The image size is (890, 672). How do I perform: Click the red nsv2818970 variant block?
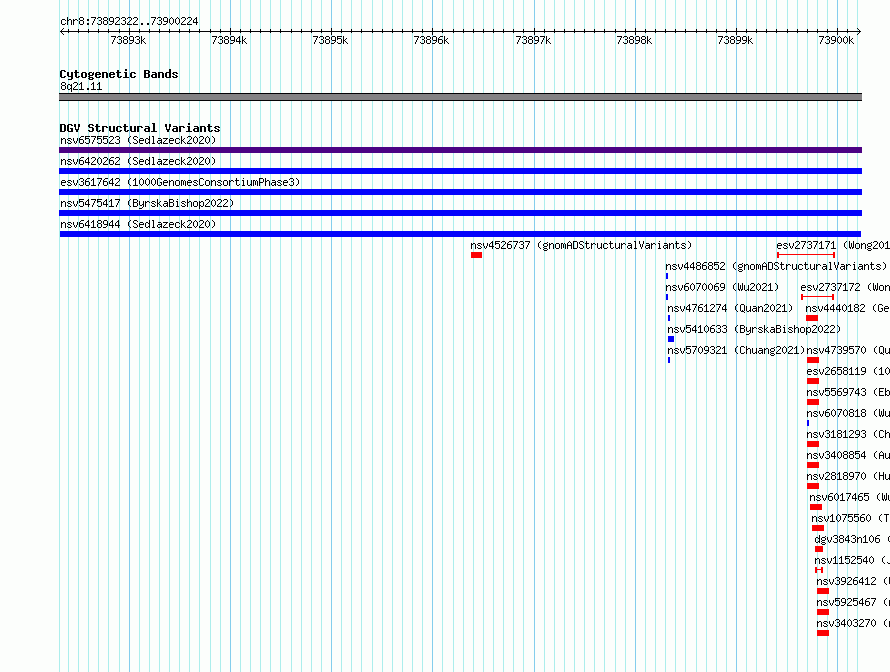click(x=813, y=486)
